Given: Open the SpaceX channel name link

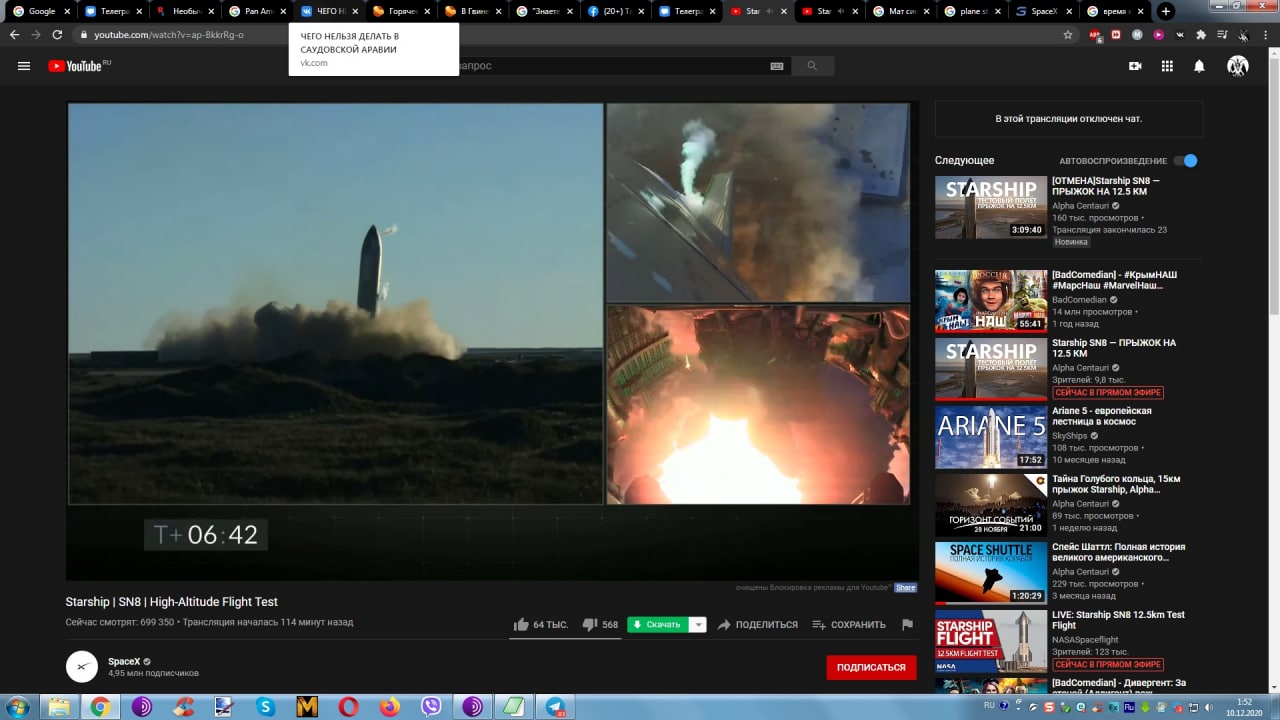Looking at the screenshot, I should pos(125,661).
